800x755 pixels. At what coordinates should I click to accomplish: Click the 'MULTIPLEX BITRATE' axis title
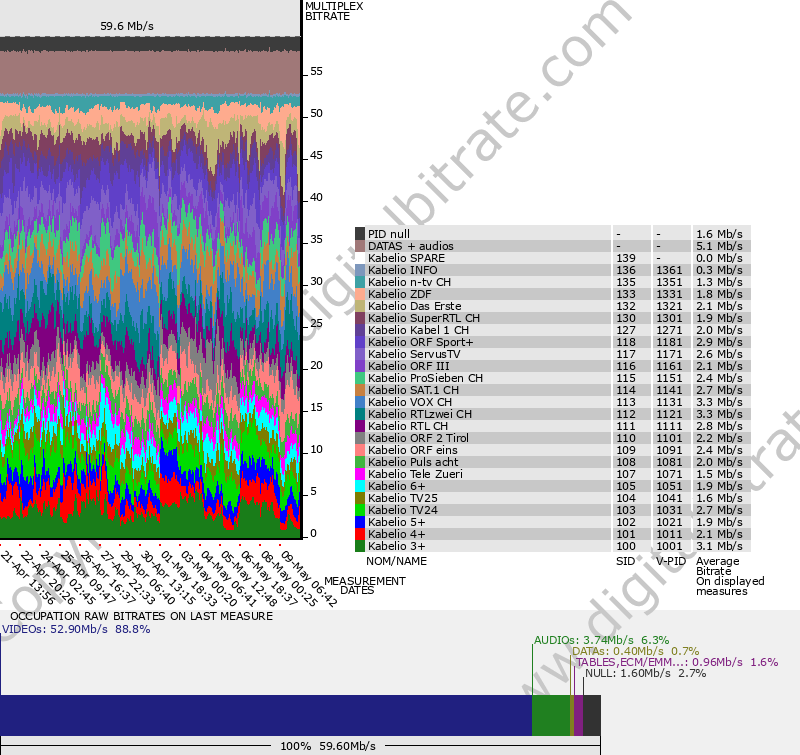point(334,11)
